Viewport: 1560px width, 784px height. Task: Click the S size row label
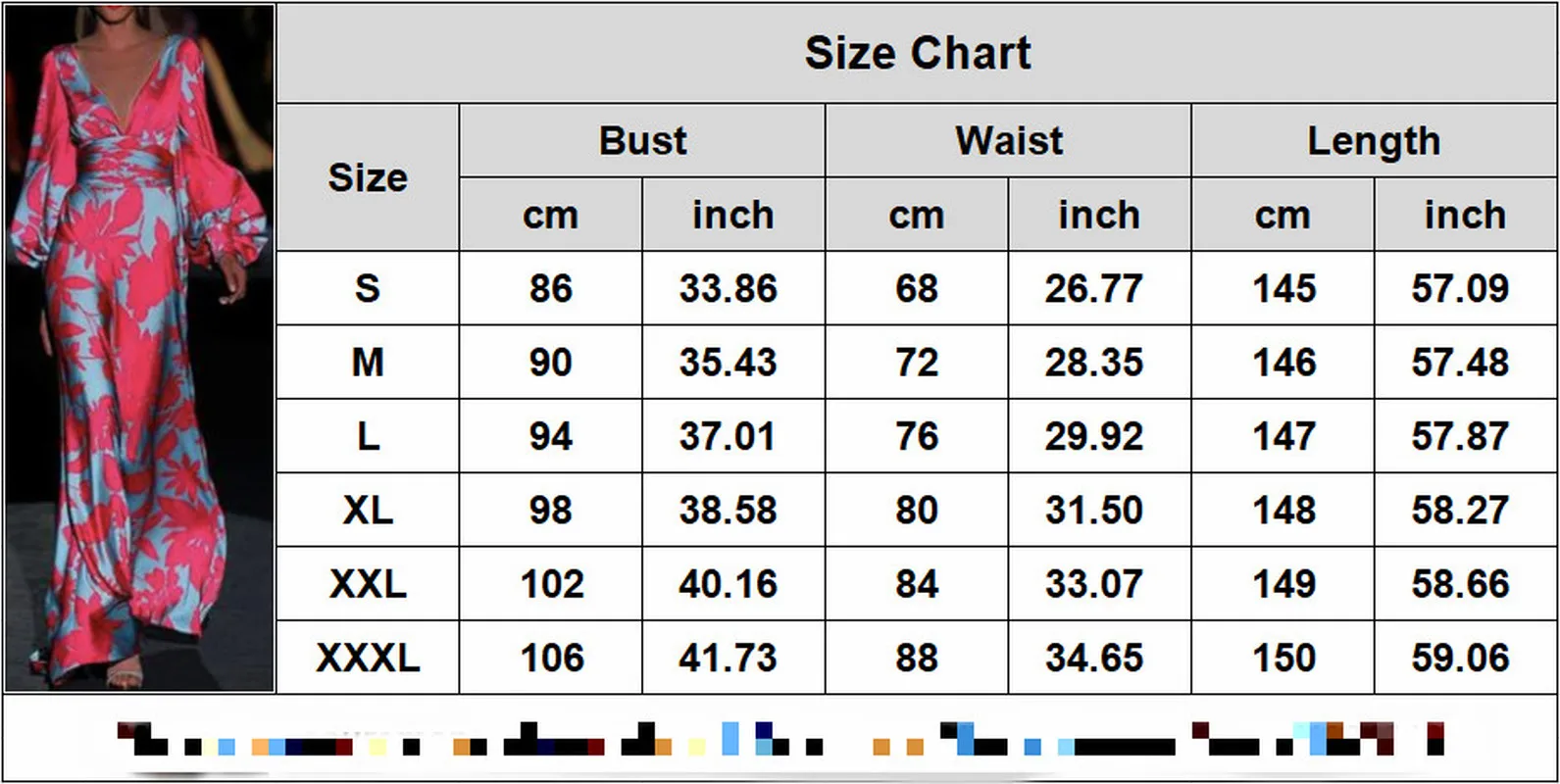tap(368, 288)
